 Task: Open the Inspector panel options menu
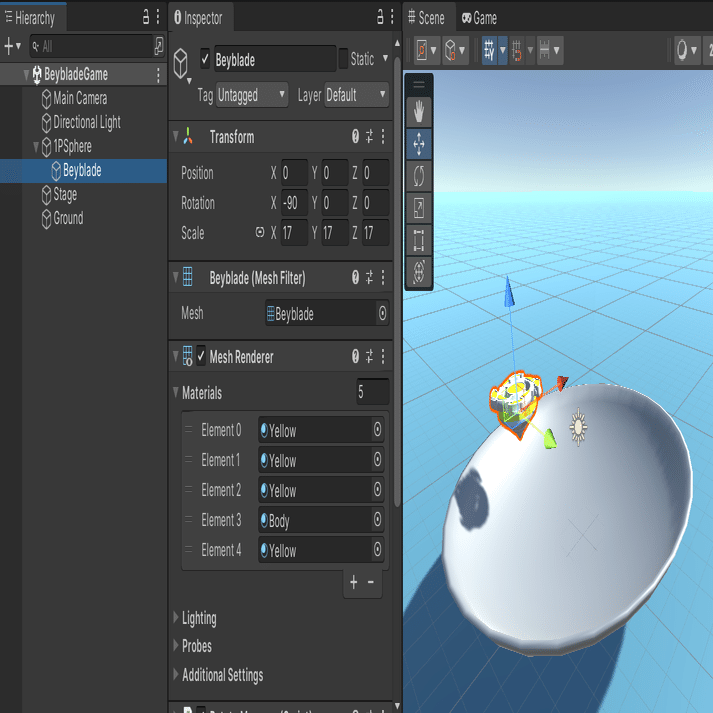(x=392, y=17)
